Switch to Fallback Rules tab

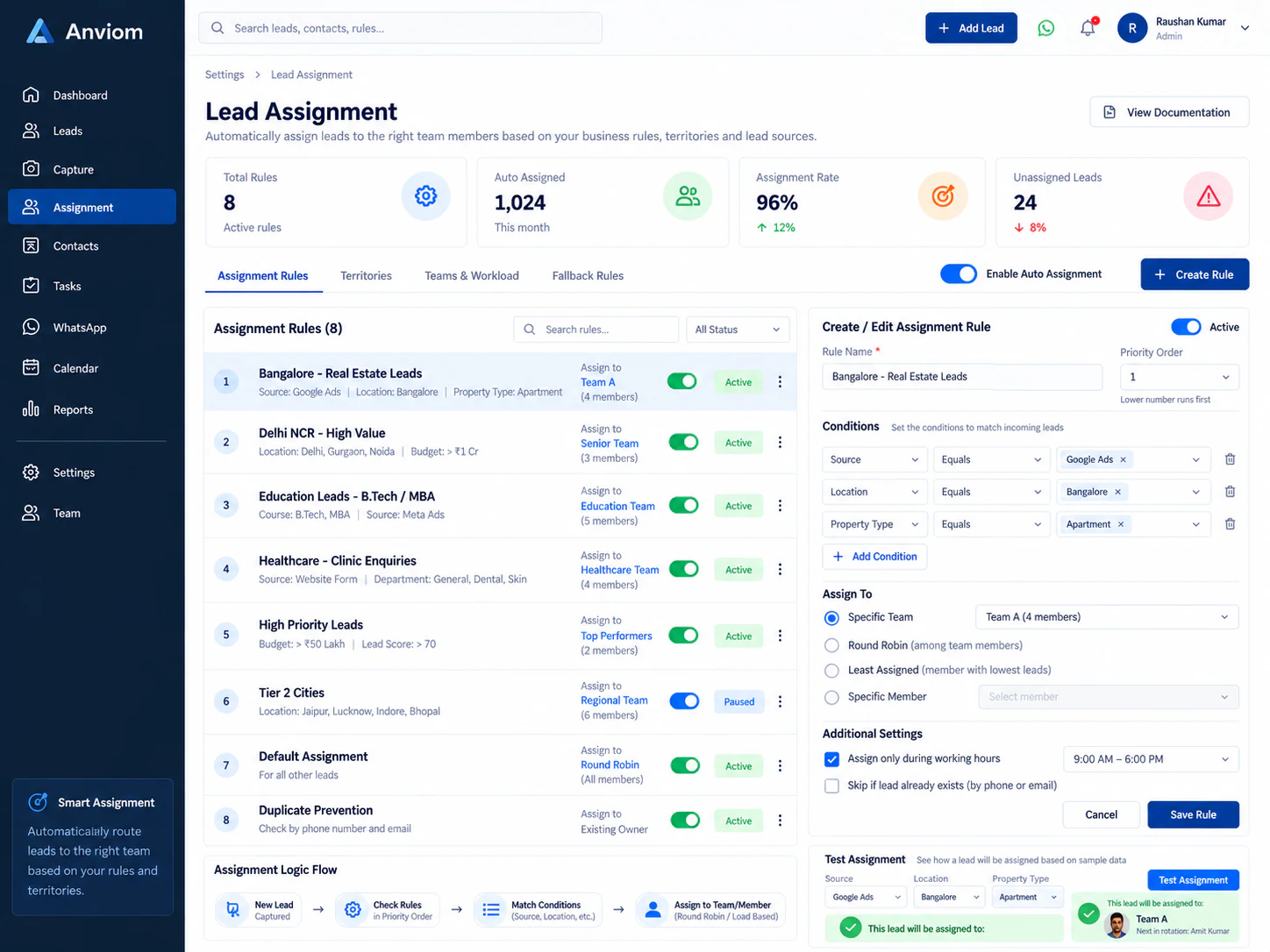point(588,275)
